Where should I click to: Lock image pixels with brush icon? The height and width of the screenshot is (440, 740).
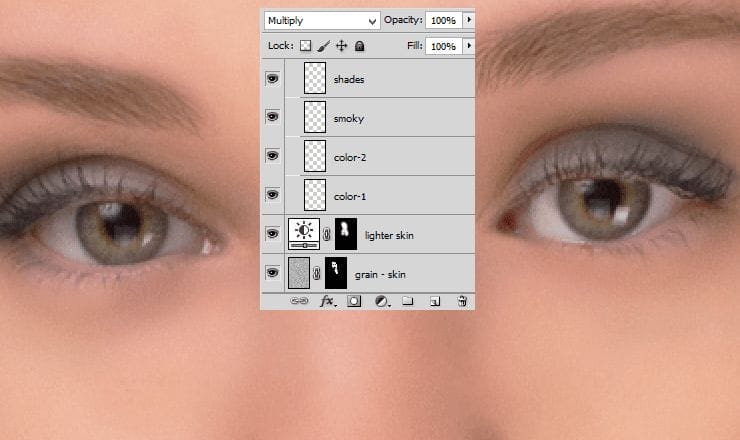click(x=323, y=46)
